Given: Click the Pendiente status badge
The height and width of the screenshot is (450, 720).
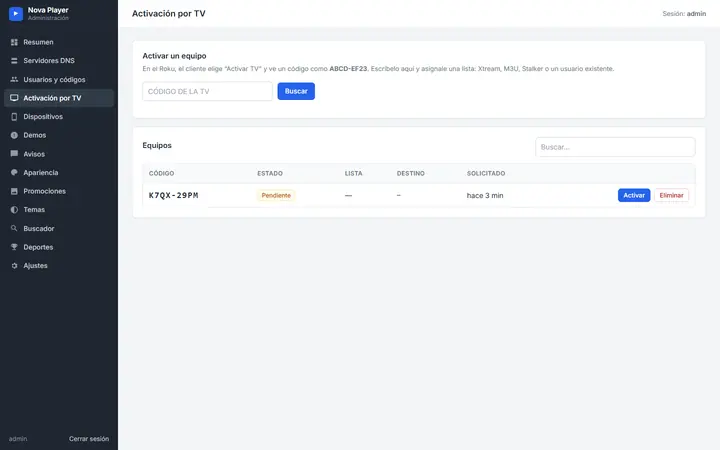Looking at the screenshot, I should pos(276,195).
